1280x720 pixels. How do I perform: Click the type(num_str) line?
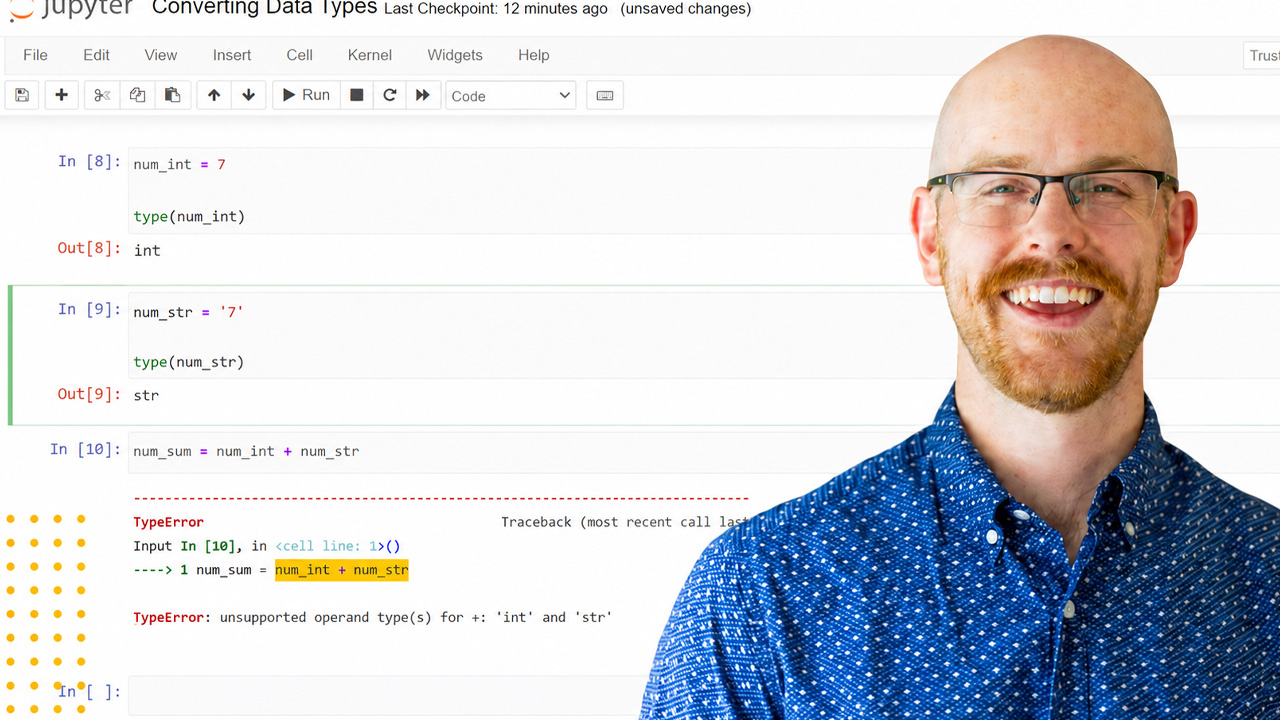189,362
